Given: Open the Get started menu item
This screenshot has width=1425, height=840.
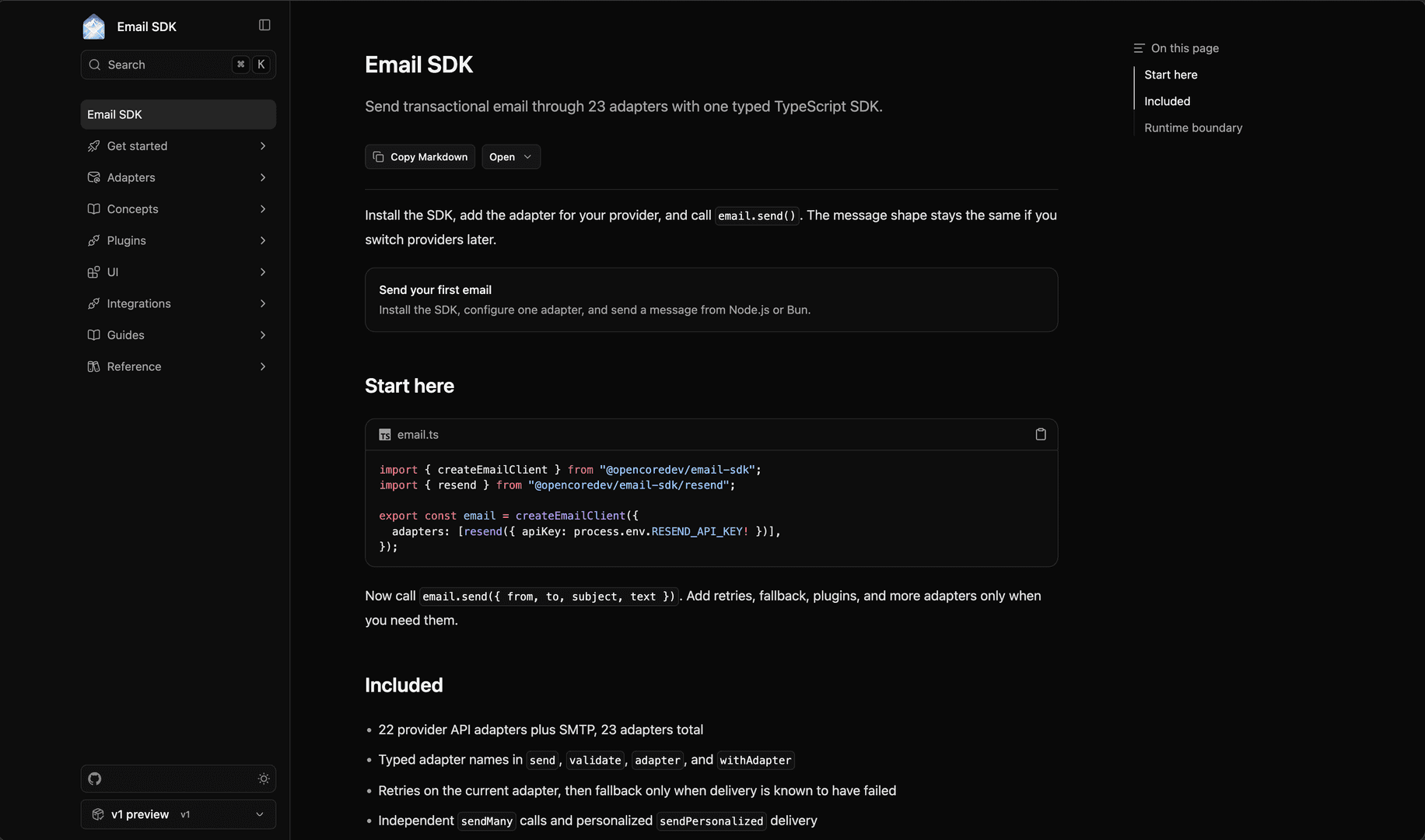Looking at the screenshot, I should (178, 145).
